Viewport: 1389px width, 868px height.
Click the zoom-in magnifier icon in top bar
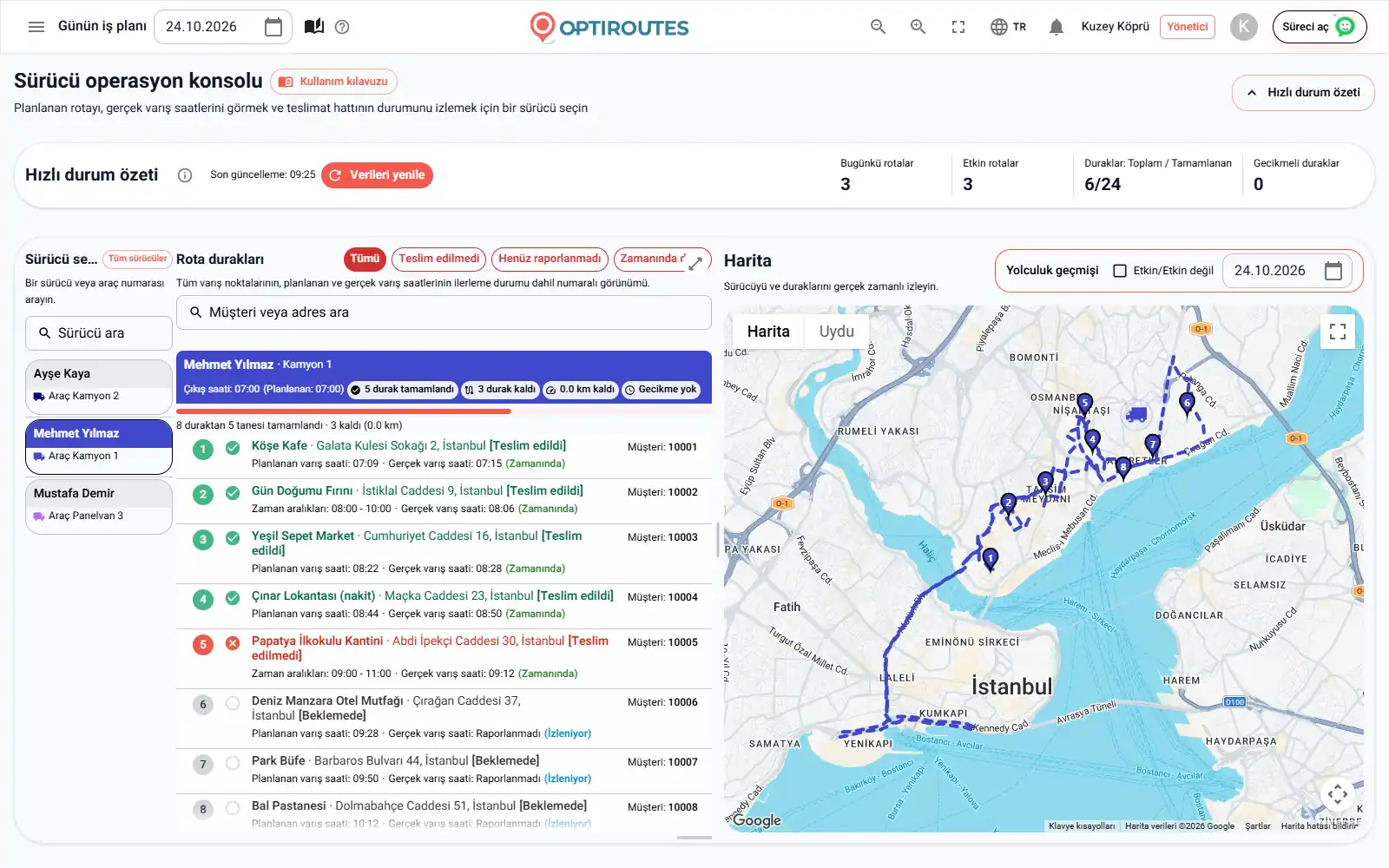point(918,27)
